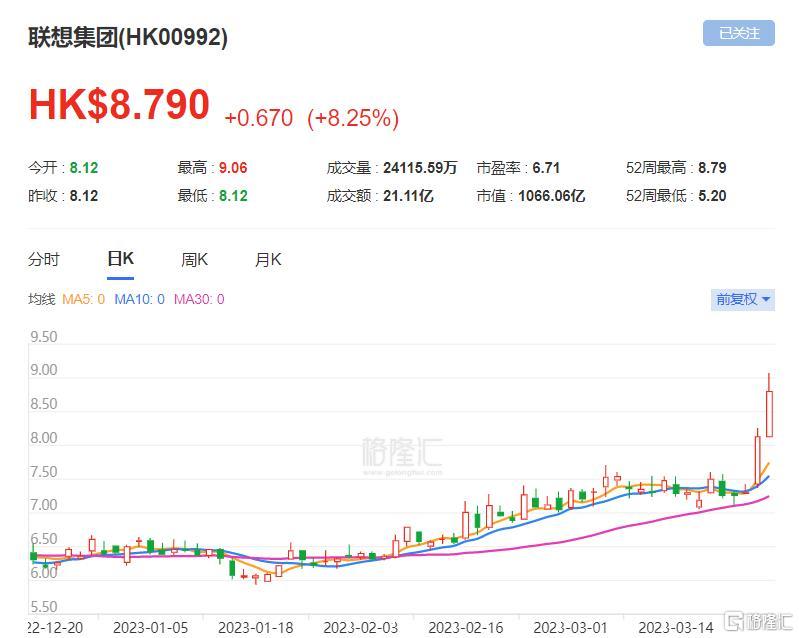Switch to the 分时 chart tab

click(x=44, y=259)
